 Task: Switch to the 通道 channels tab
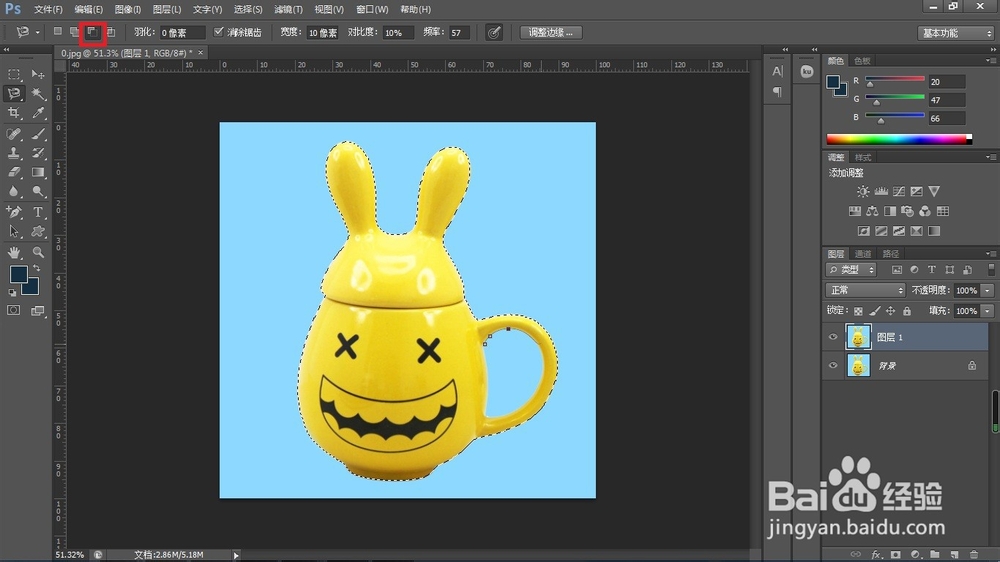[862, 253]
